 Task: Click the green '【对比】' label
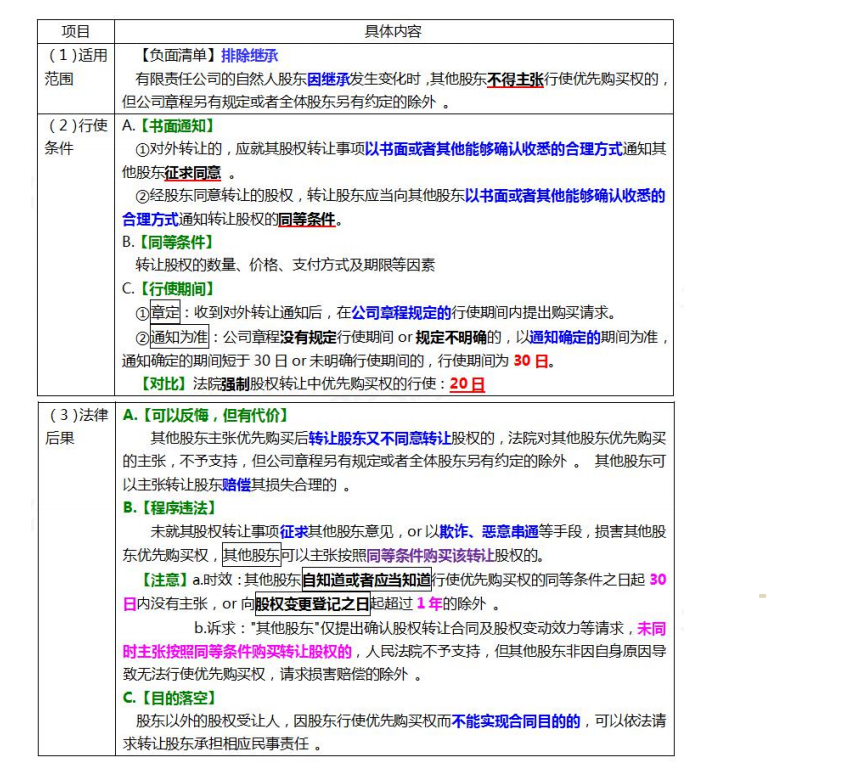coord(163,384)
